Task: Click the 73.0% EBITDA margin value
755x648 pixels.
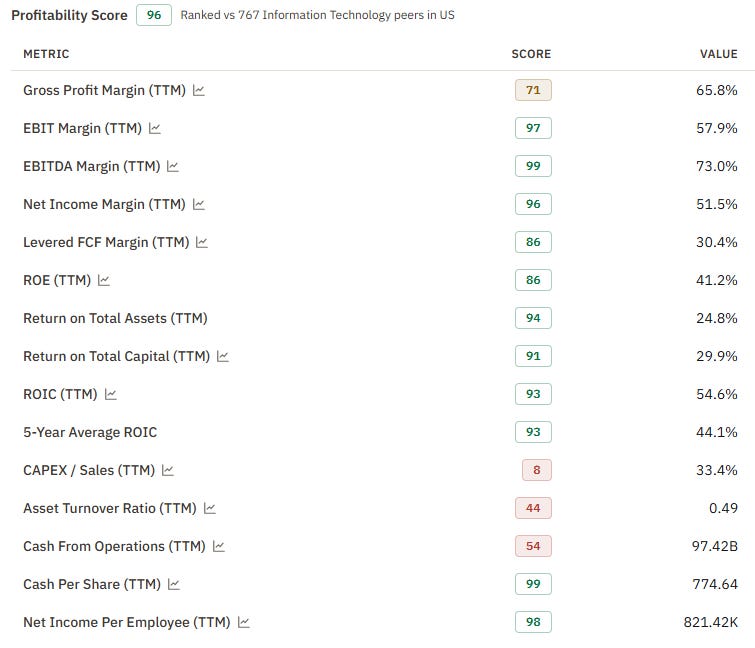Action: click(716, 166)
